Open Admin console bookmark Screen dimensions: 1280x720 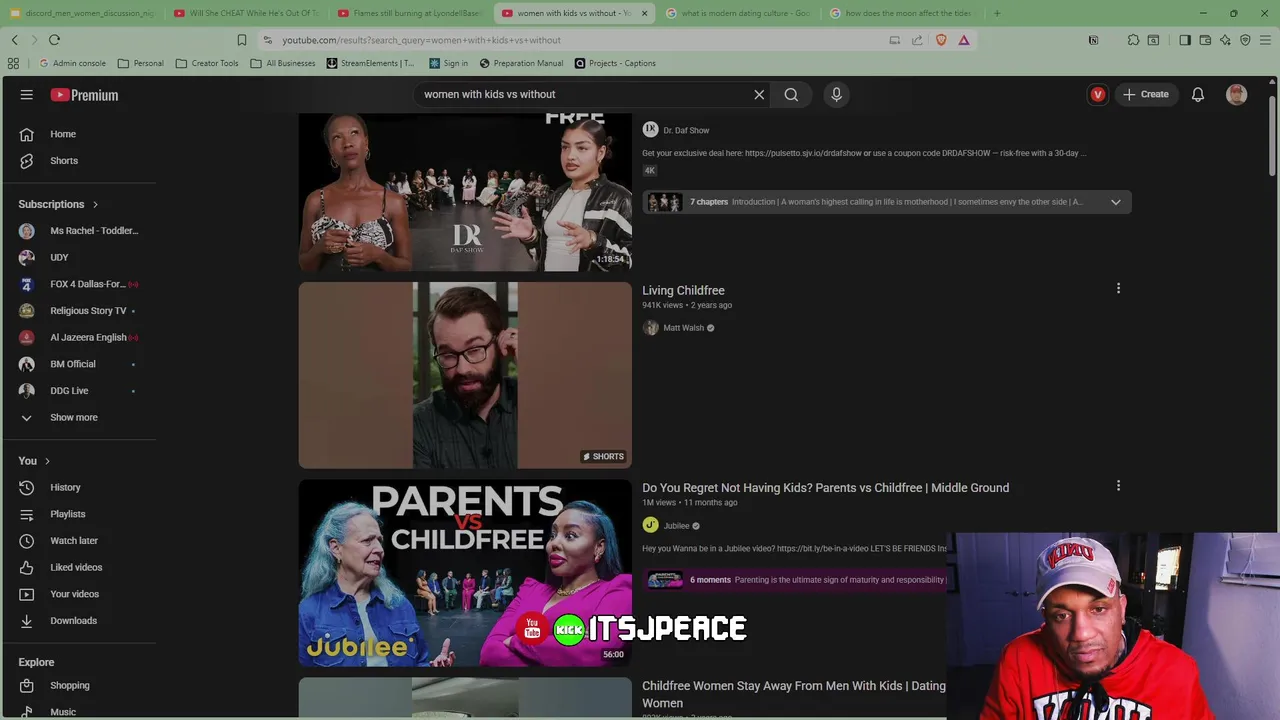pyautogui.click(x=71, y=63)
